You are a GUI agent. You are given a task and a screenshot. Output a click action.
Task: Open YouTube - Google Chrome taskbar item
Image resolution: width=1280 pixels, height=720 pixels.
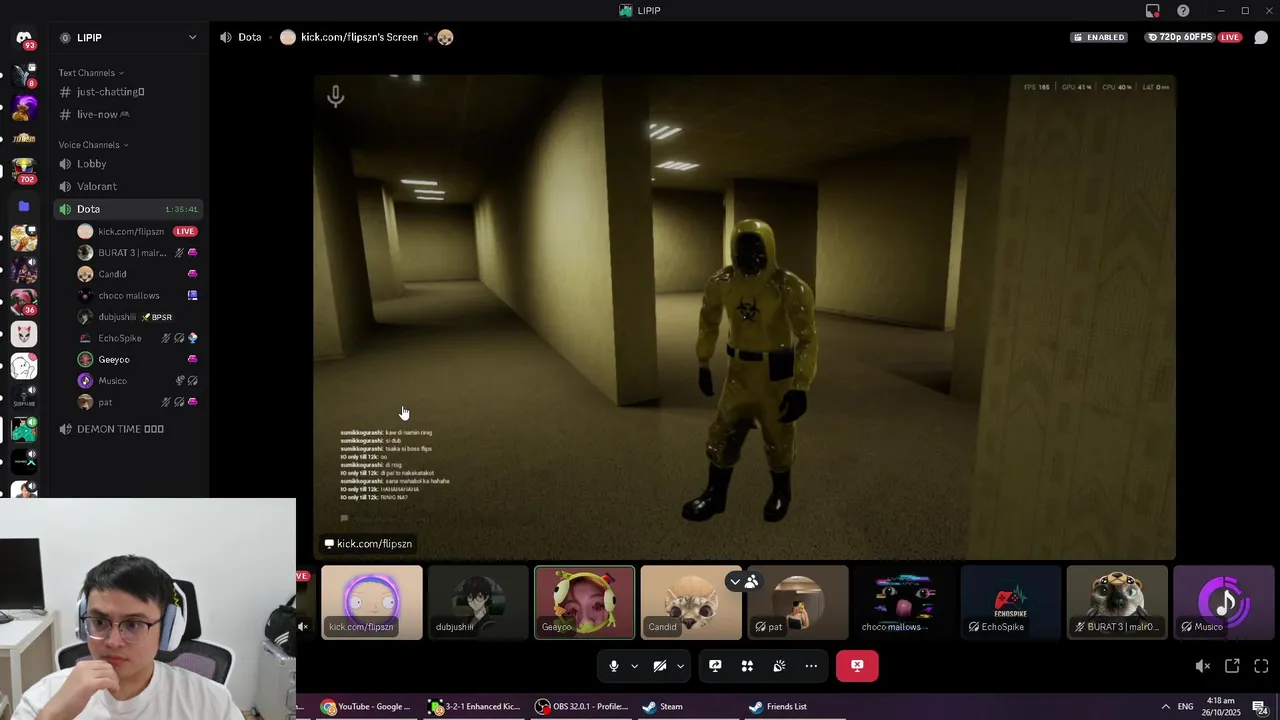pyautogui.click(x=365, y=707)
